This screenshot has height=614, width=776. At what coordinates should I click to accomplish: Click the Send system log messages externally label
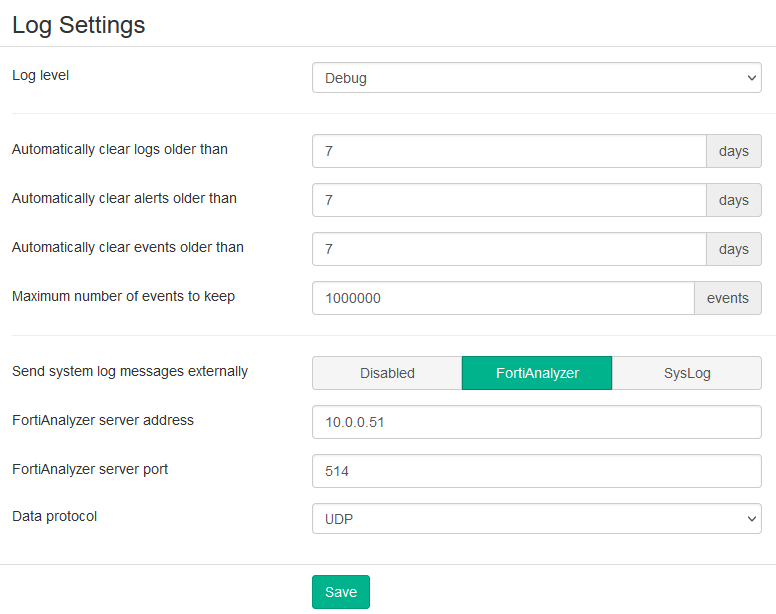[x=130, y=371]
